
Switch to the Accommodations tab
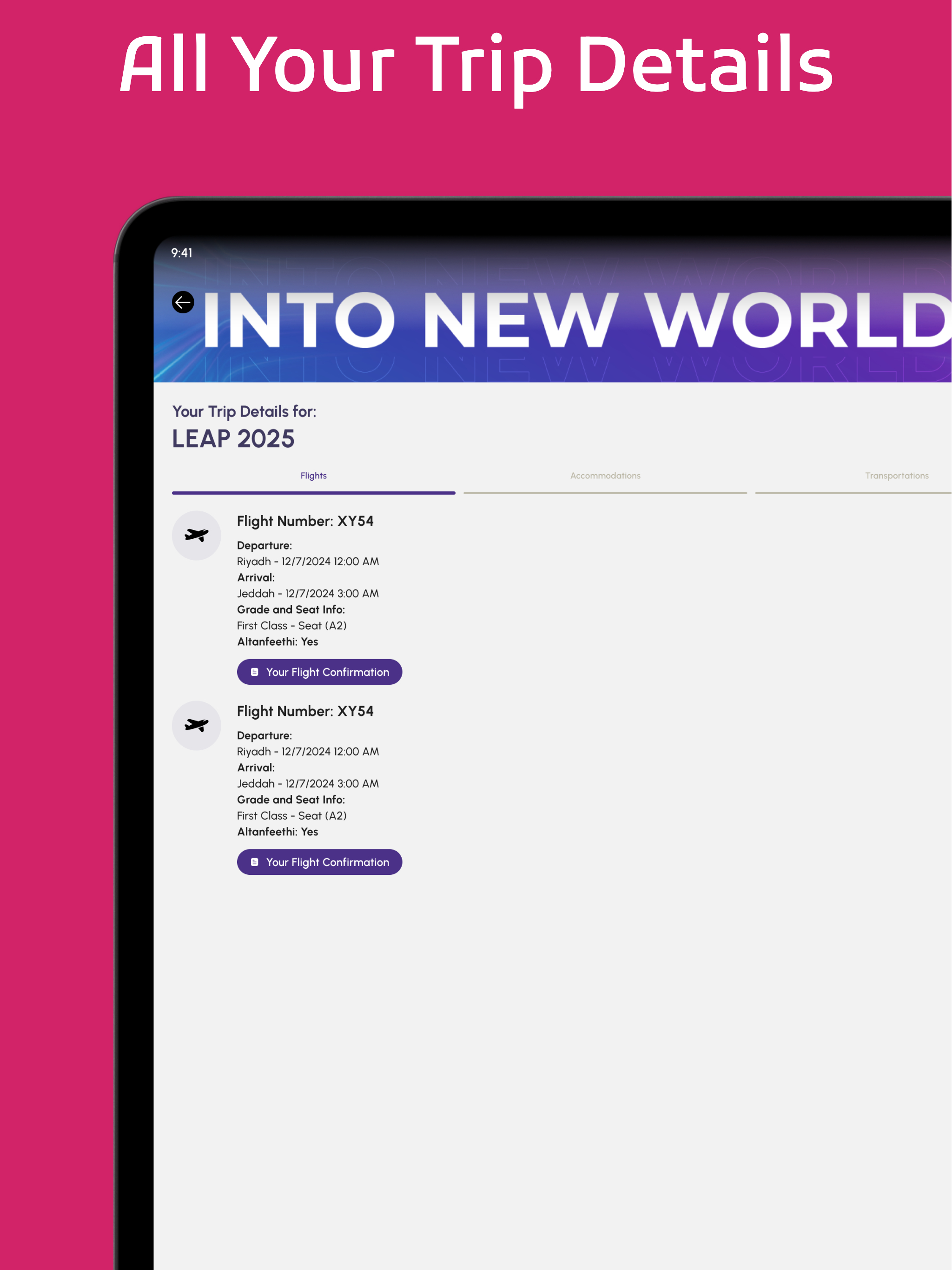[x=605, y=476]
